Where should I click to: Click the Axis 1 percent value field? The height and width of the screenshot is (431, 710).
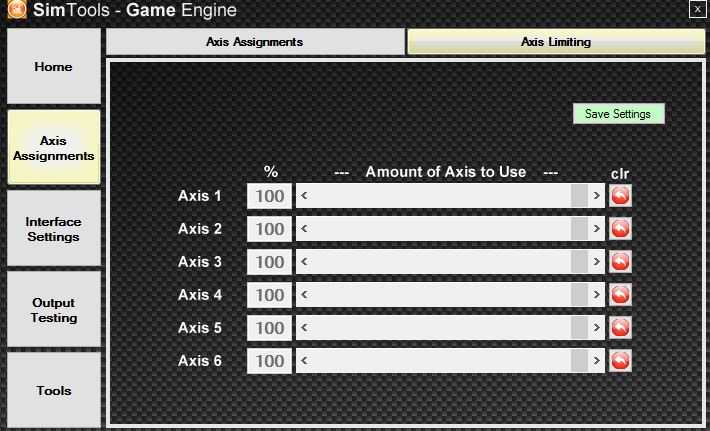[x=269, y=196]
